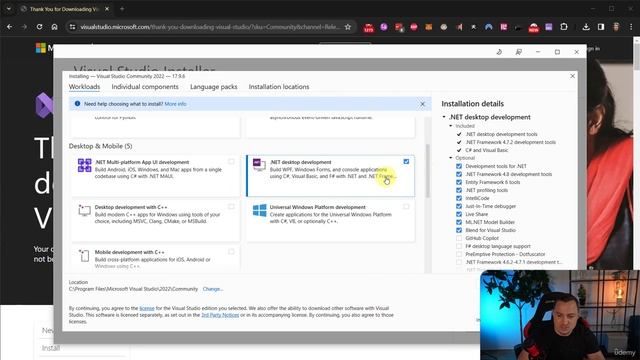Close the Installing Visual Studio Community dialog
This screenshot has width=640, height=360.
(x=572, y=76)
